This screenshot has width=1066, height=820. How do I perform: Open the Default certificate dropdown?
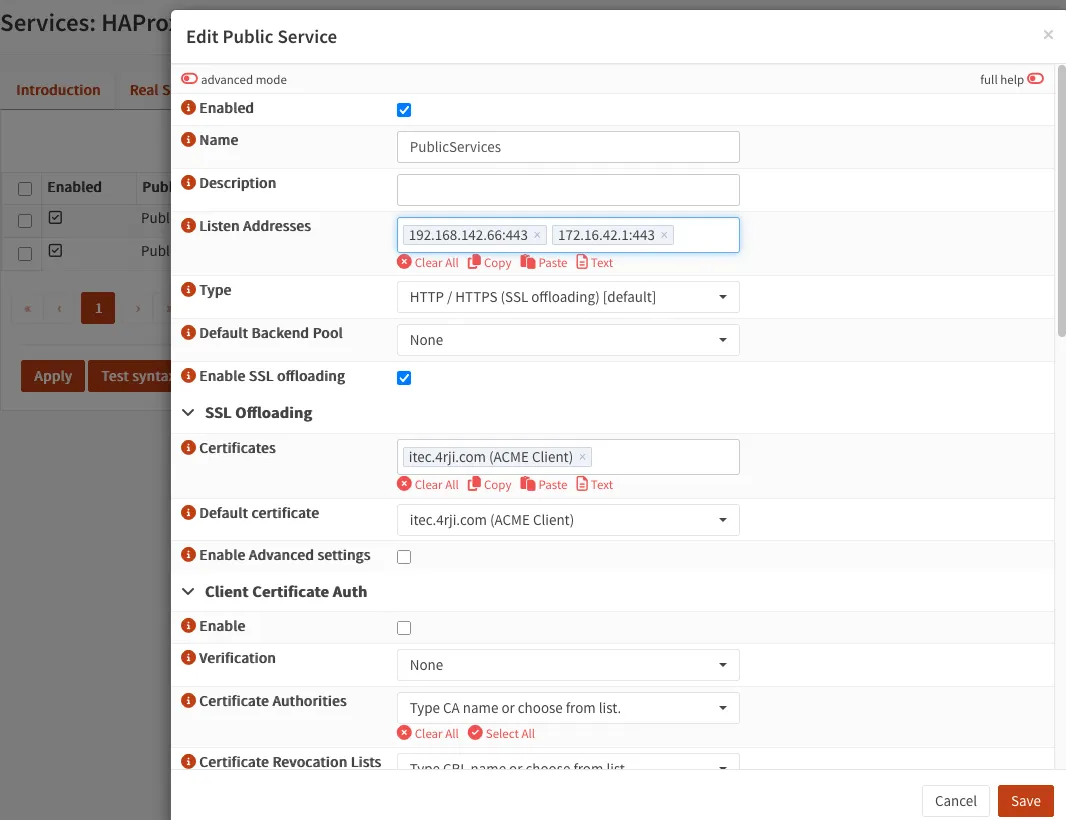568,520
